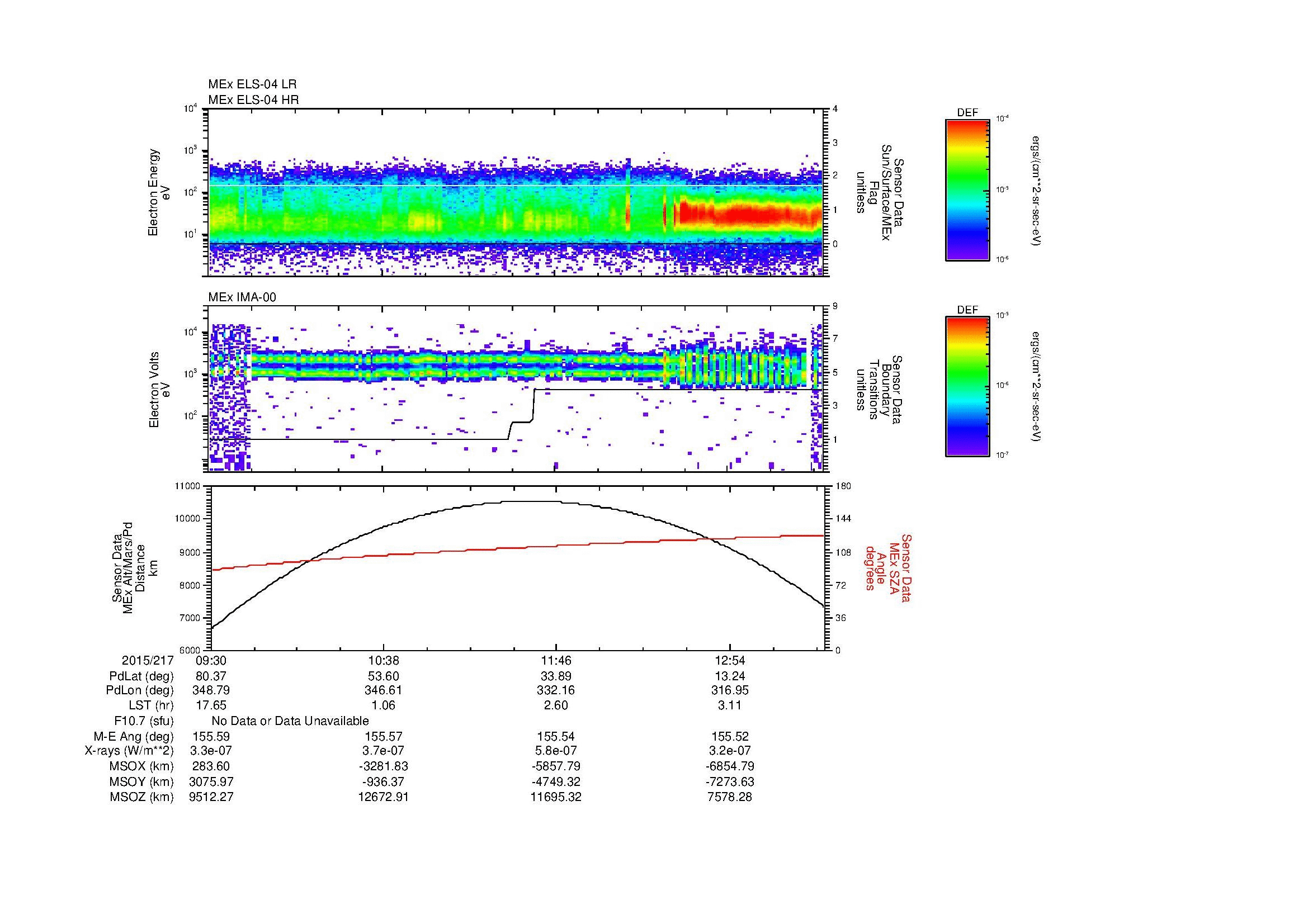Click LST value 2.60
The image size is (1308, 924).
556,705
